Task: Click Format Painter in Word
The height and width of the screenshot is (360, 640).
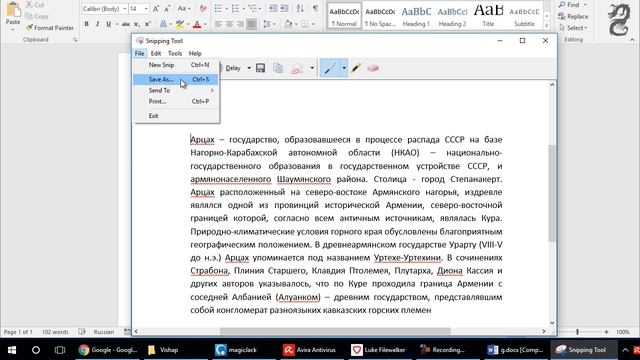Action: click(x=49, y=28)
